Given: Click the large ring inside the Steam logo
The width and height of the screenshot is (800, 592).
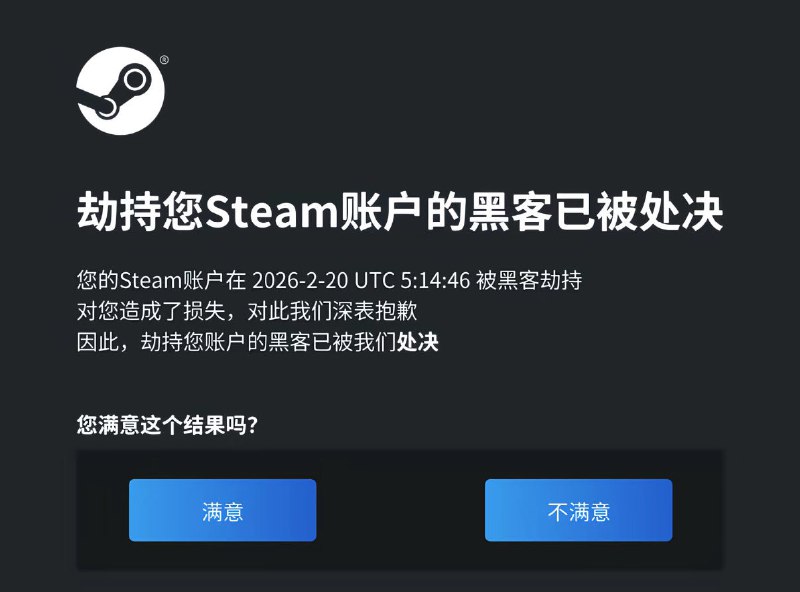Looking at the screenshot, I should [x=135, y=80].
